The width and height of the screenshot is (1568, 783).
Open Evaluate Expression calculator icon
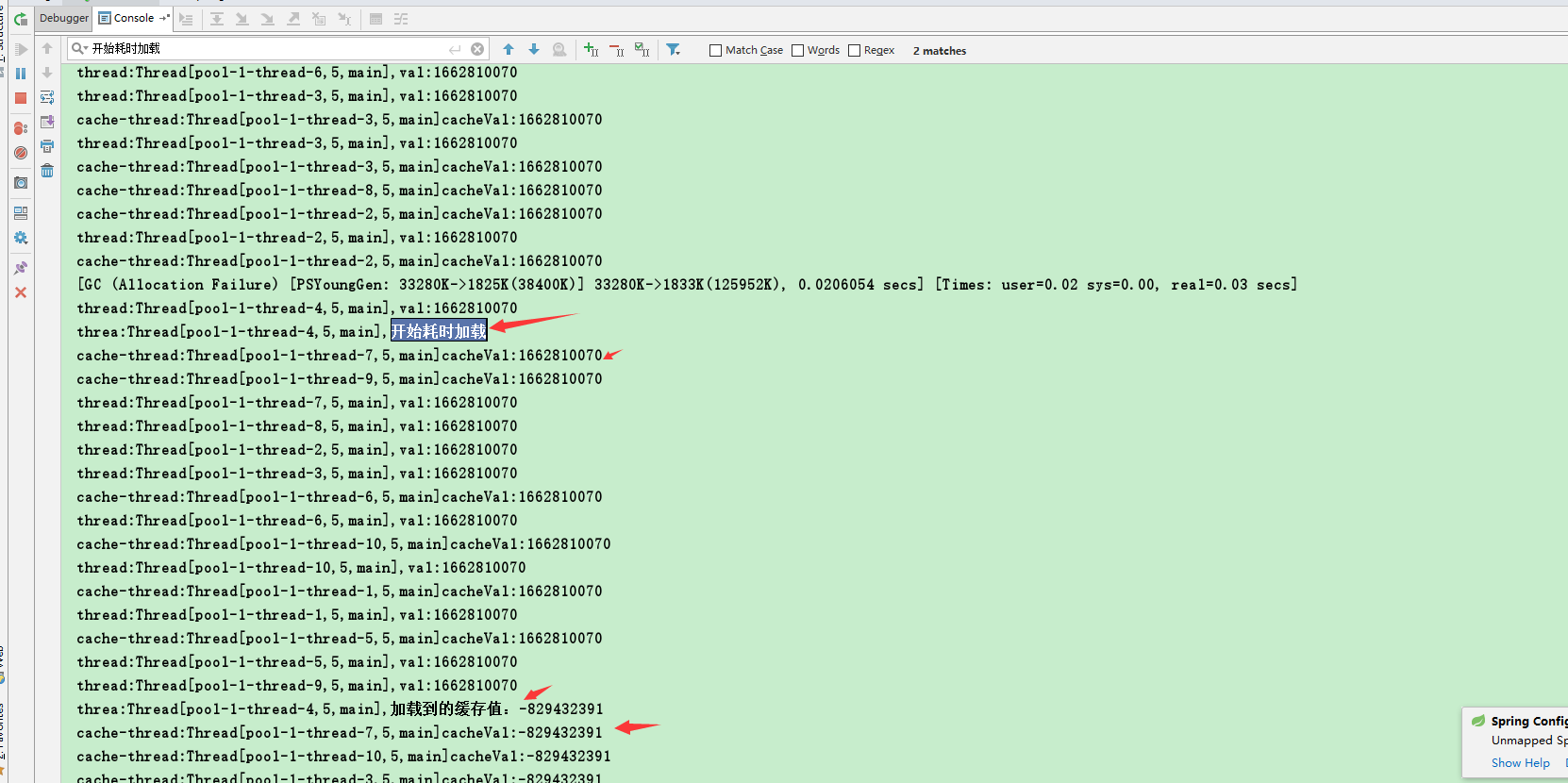376,19
